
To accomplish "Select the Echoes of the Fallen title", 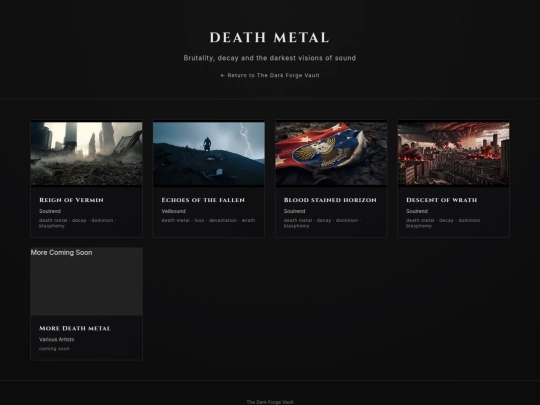I will (x=203, y=200).
